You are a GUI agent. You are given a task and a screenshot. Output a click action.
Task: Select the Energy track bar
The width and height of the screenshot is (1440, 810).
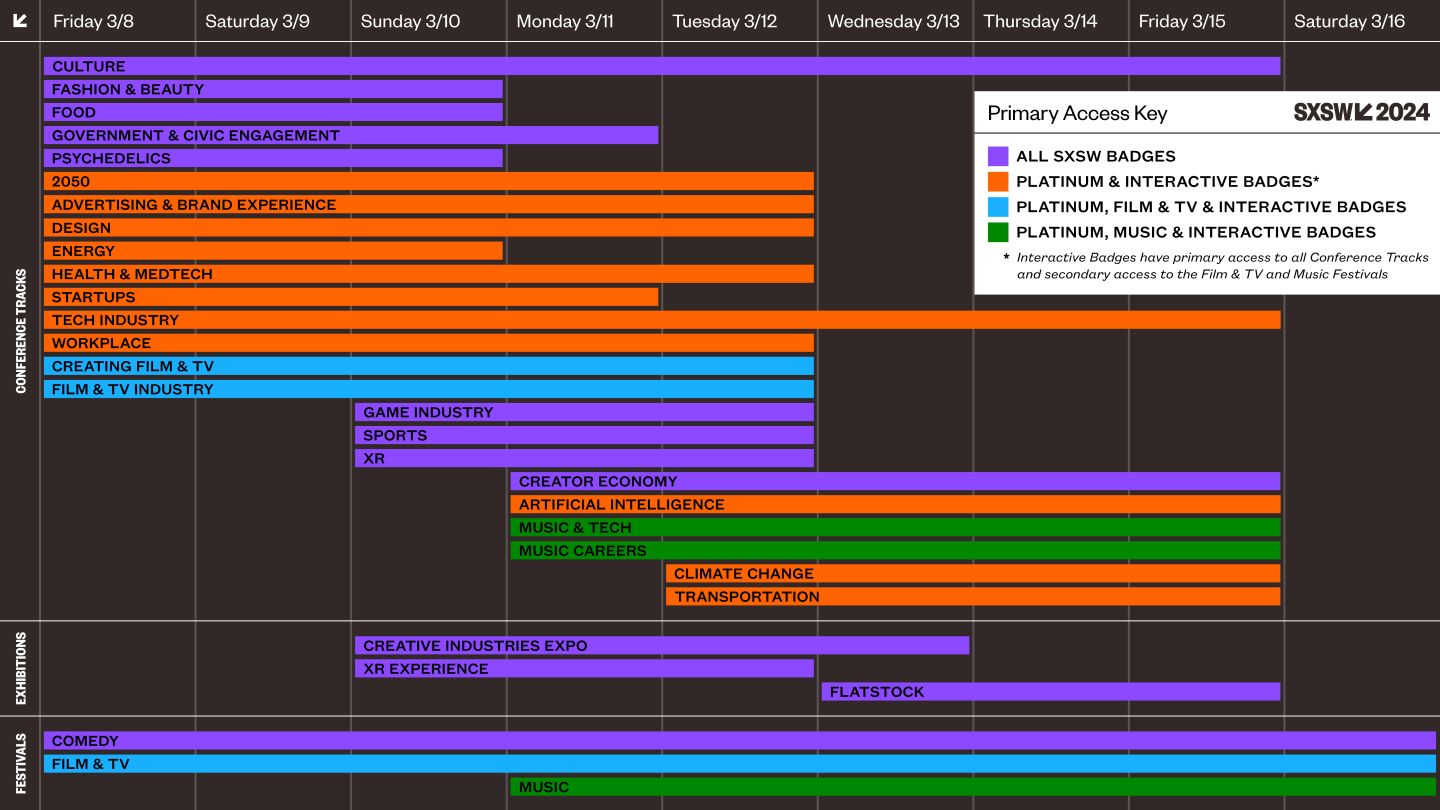(273, 251)
